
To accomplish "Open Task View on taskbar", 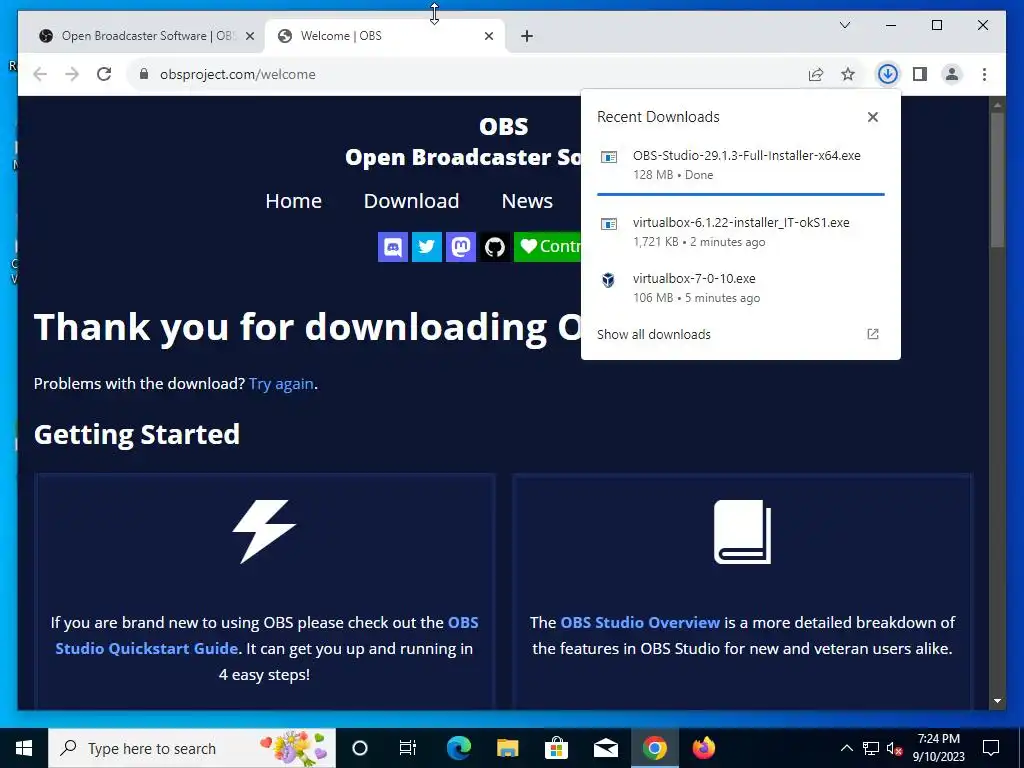I will click(408, 748).
